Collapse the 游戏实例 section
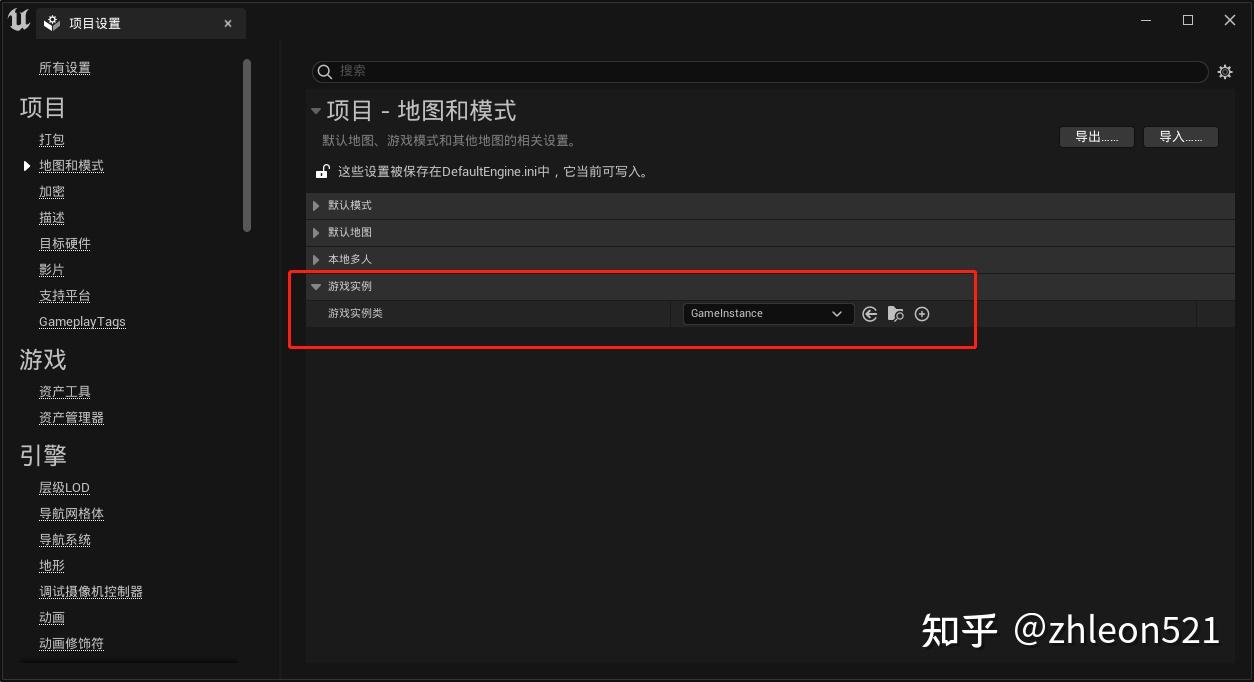This screenshot has height=682, width=1254. tap(316, 285)
